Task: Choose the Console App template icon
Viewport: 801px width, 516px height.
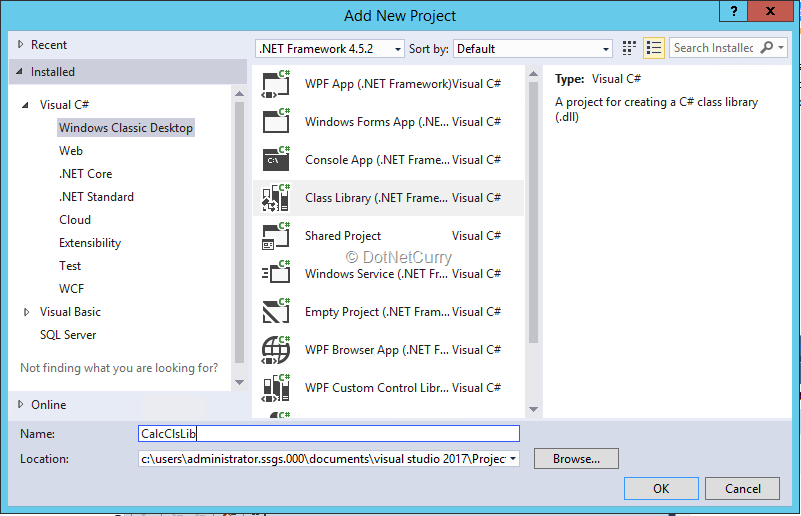Action: click(276, 159)
